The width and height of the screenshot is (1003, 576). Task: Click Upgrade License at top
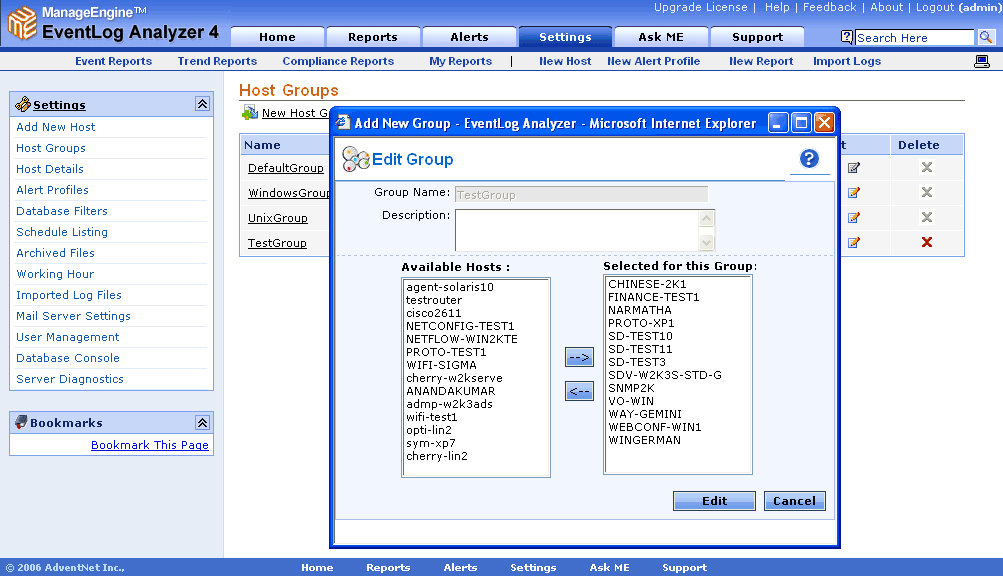click(700, 7)
